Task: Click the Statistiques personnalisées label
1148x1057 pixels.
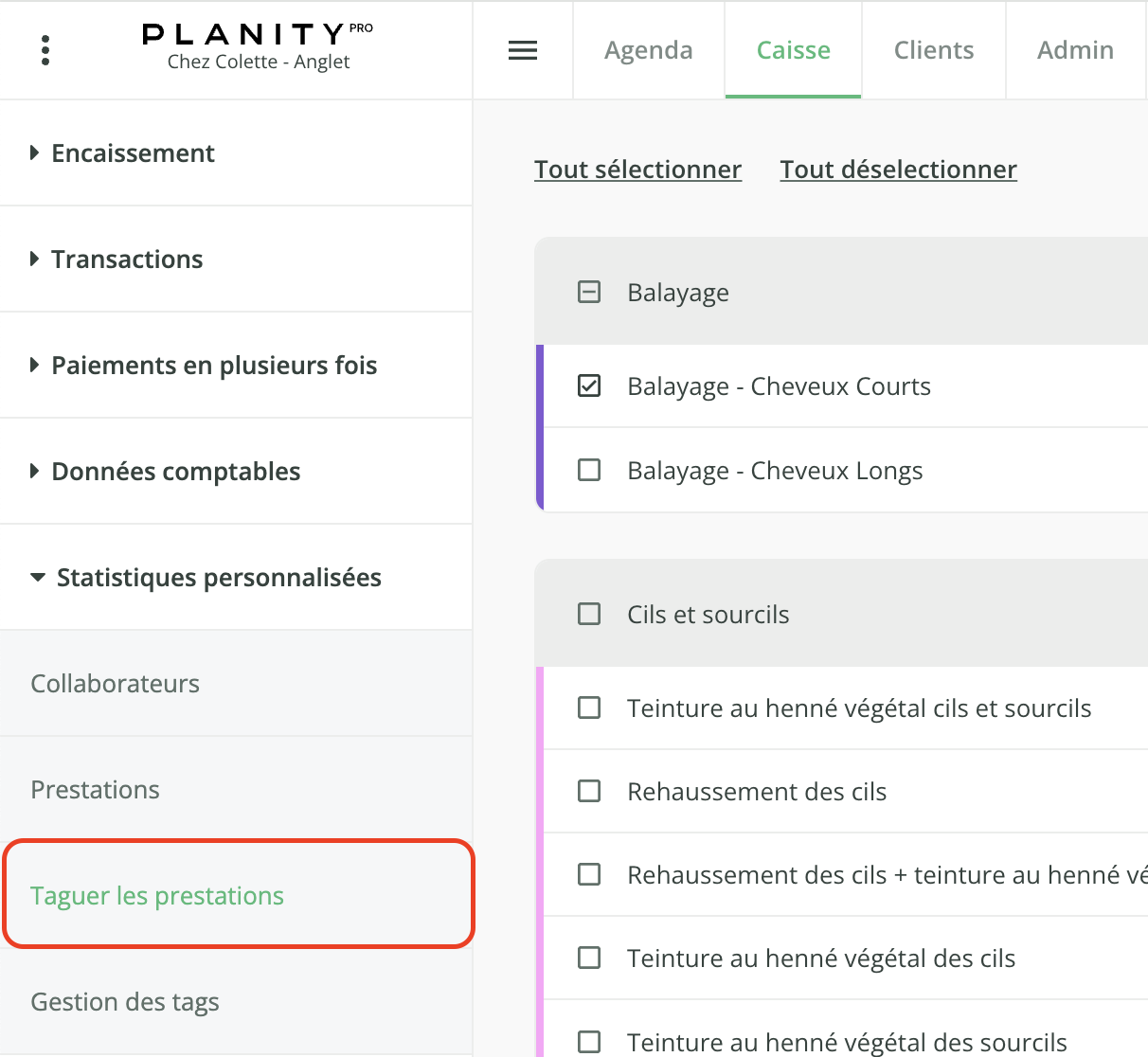Action: click(x=219, y=578)
